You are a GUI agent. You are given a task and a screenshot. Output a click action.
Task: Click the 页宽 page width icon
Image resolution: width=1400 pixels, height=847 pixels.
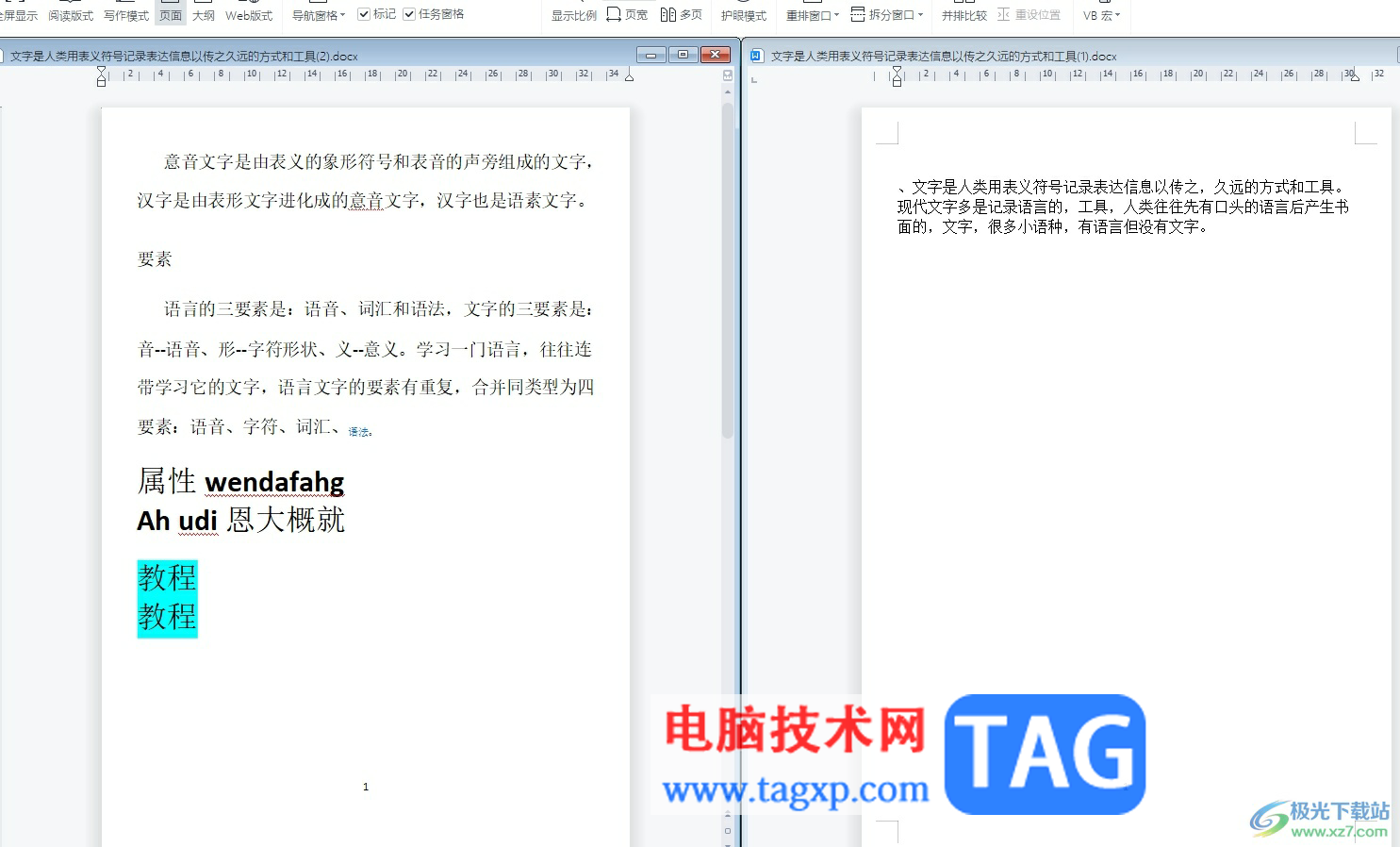click(614, 14)
